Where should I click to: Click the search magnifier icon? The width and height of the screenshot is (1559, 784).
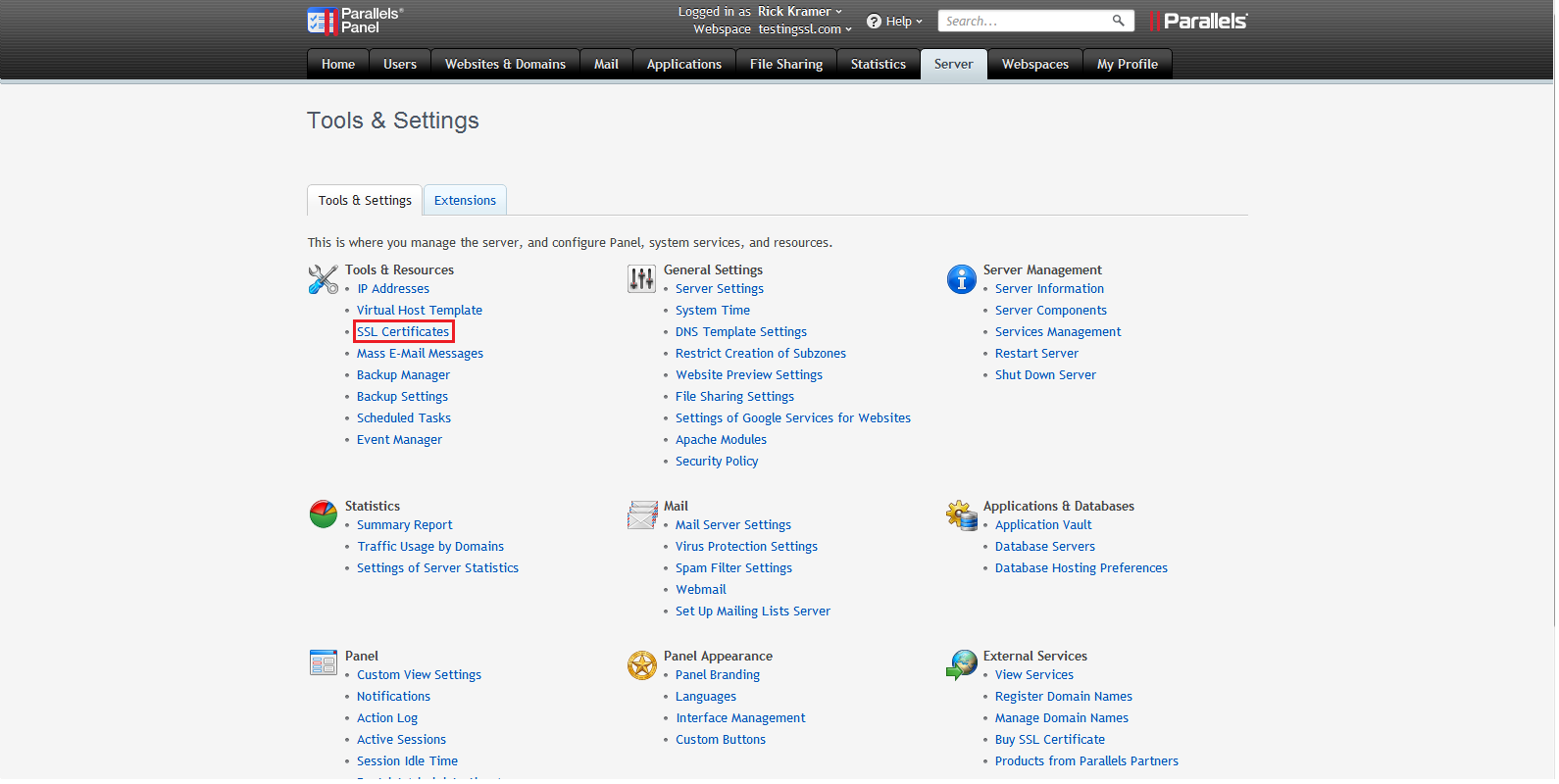coord(1118,21)
